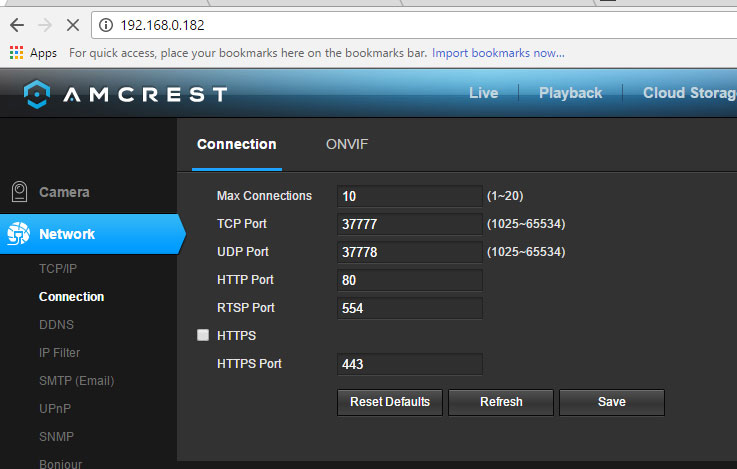Enable the HTTPS checkbox

[203, 335]
